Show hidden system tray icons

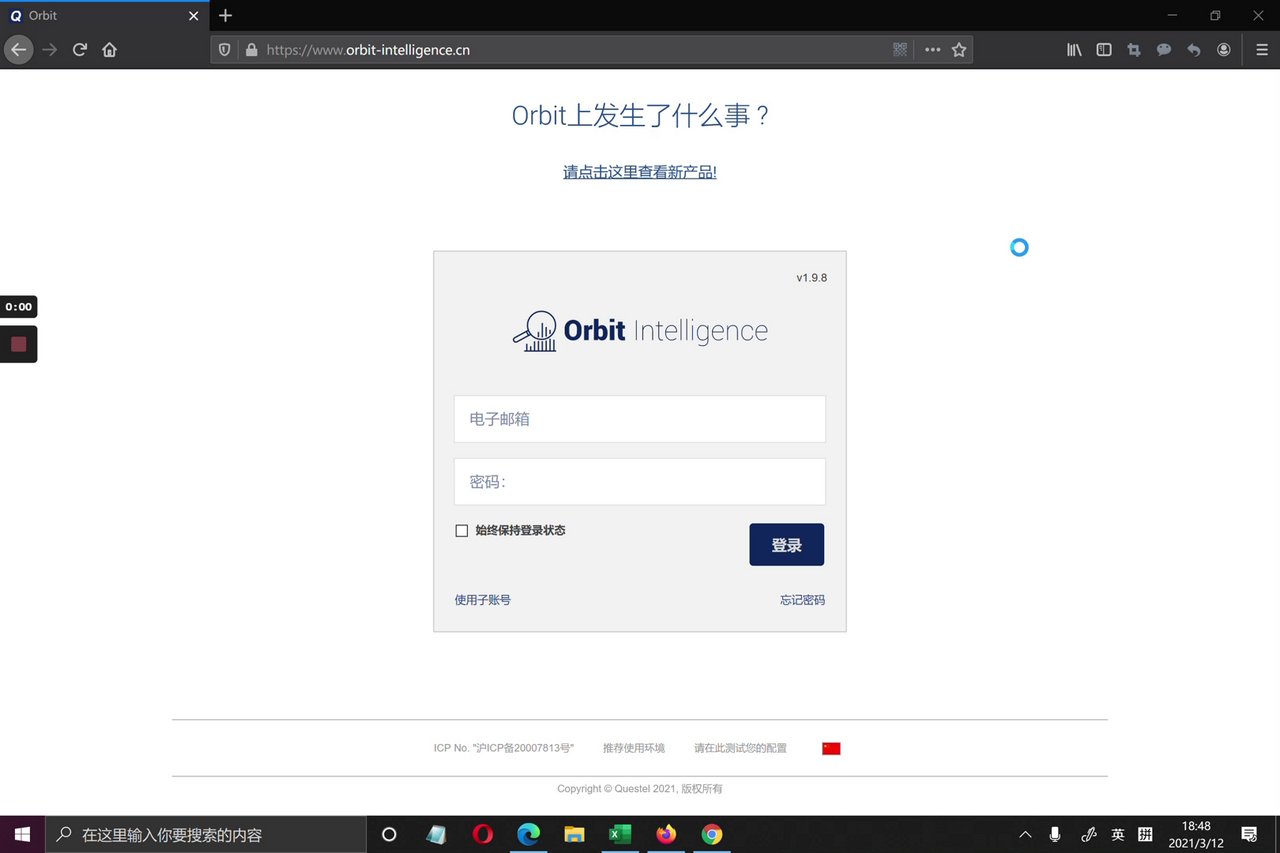coord(1025,834)
